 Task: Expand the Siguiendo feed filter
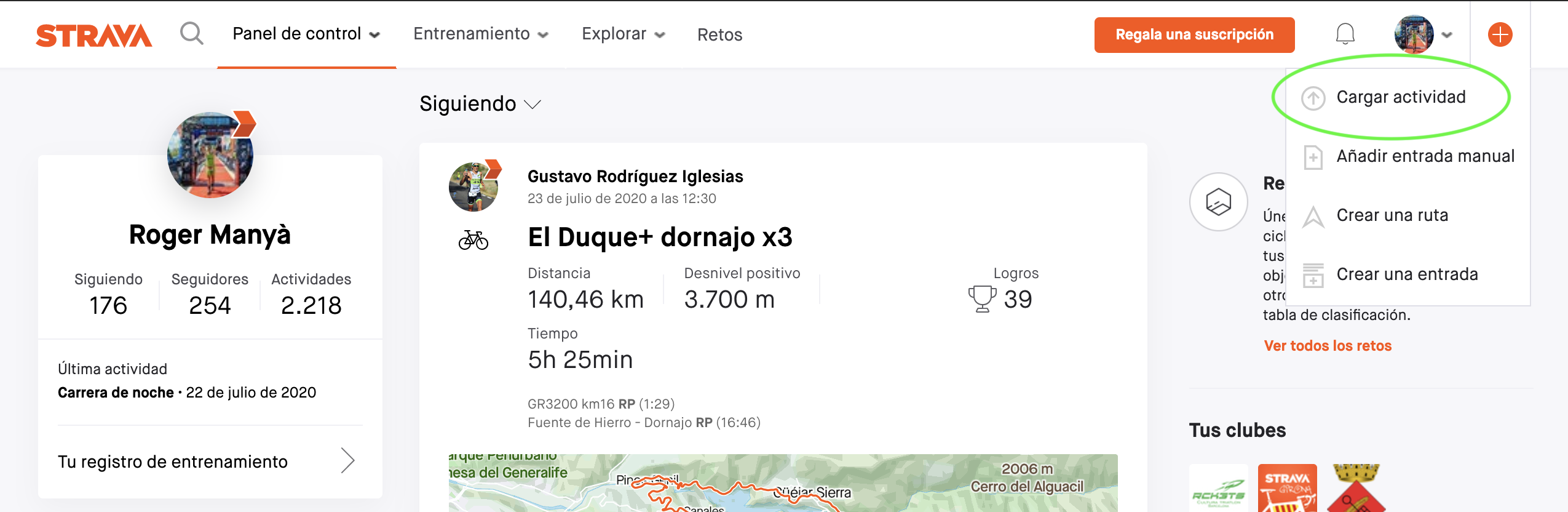coord(480,104)
